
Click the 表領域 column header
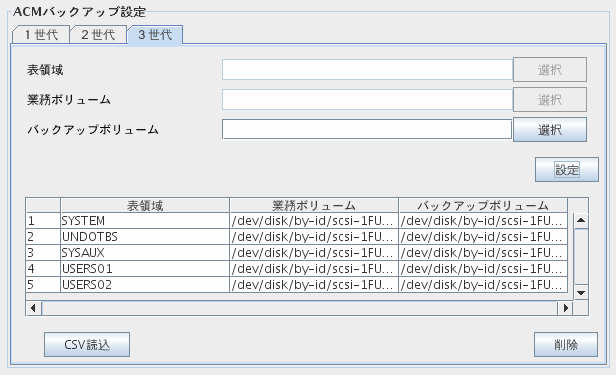[145, 205]
